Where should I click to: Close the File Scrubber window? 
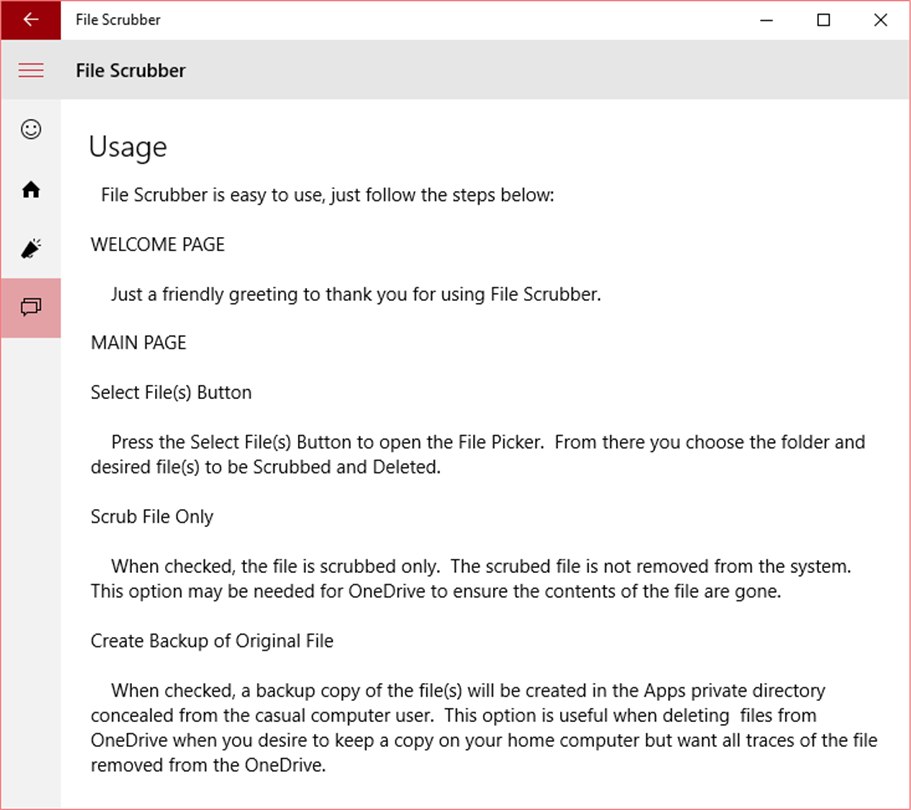pos(880,20)
